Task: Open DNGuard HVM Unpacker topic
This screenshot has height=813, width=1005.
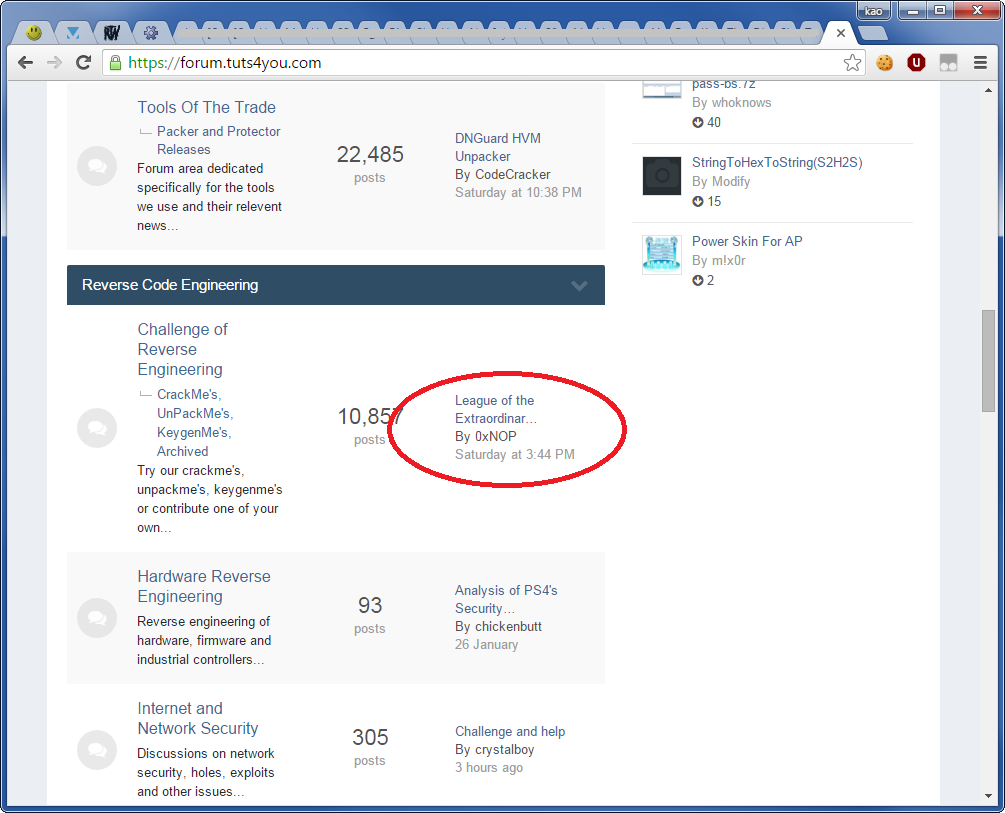Action: (497, 147)
